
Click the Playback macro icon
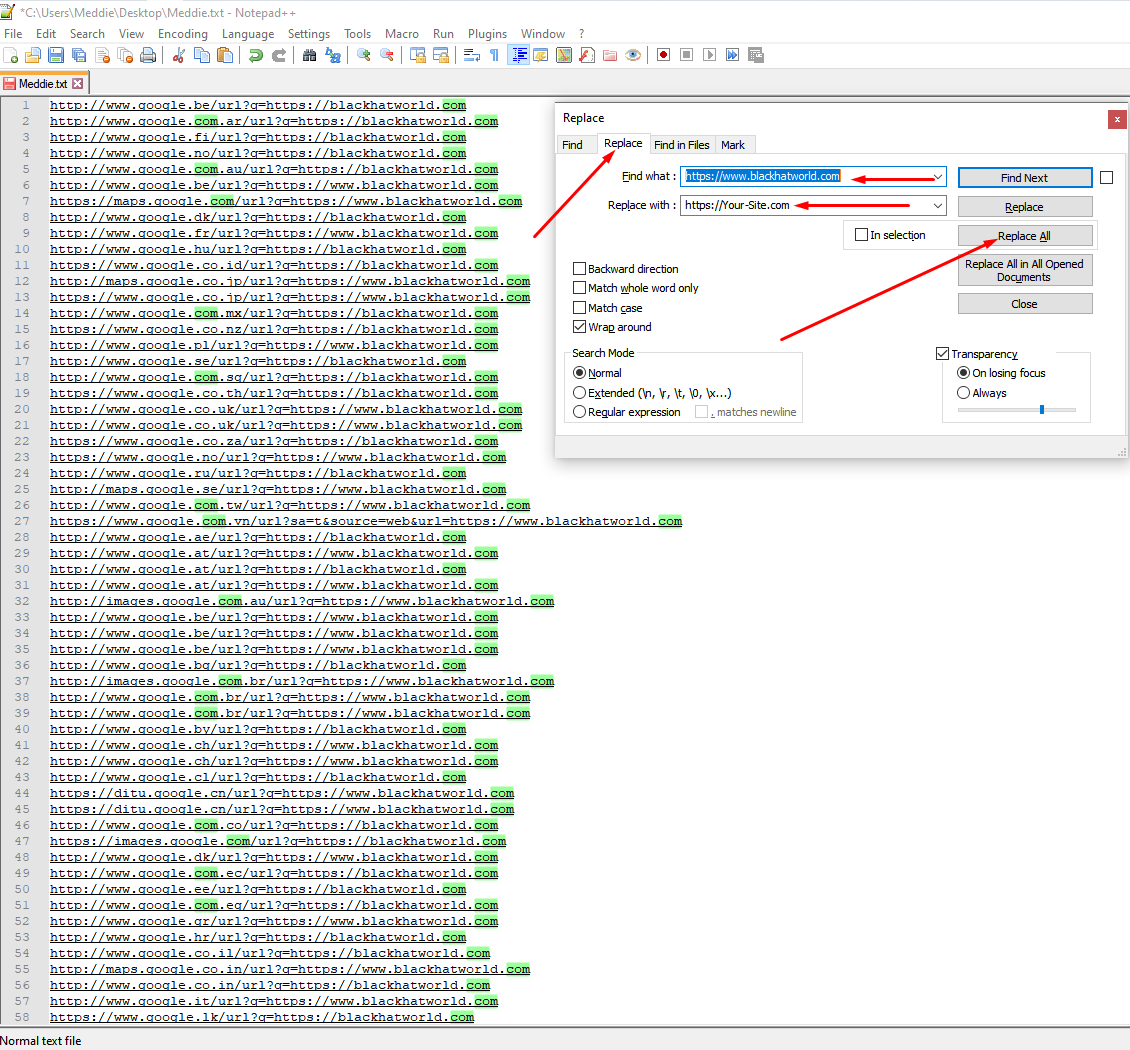(x=710, y=55)
